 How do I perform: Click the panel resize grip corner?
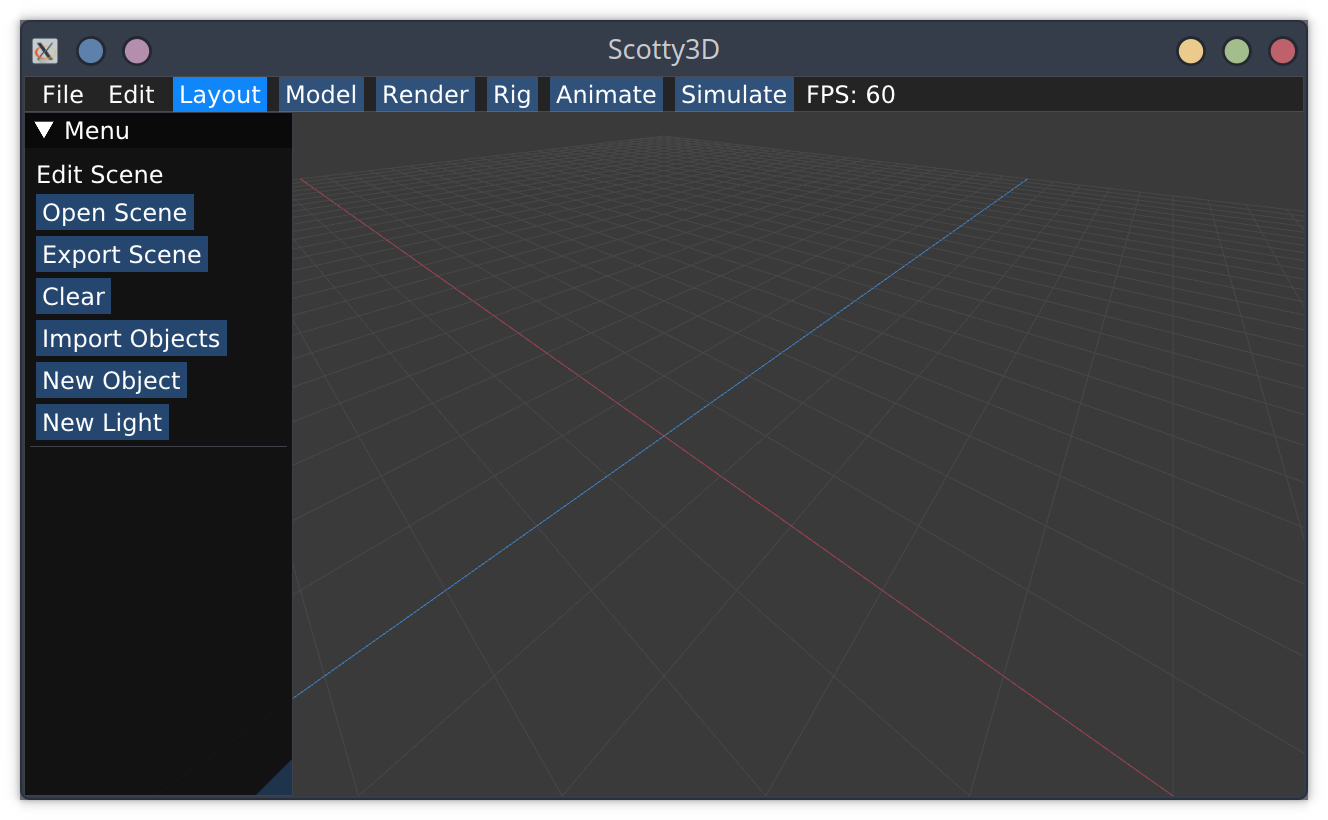pyautogui.click(x=280, y=784)
